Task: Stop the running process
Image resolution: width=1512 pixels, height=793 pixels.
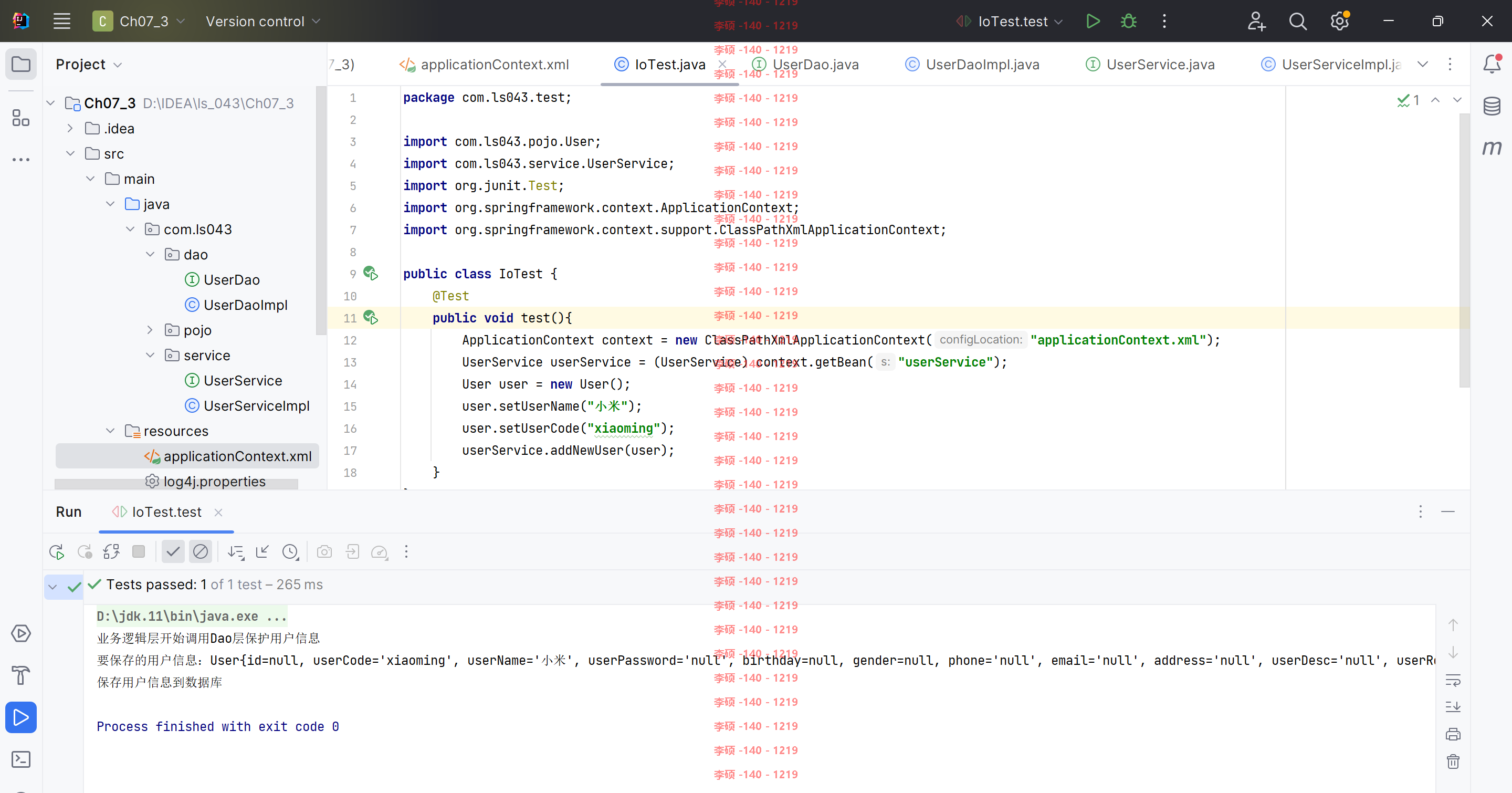Action: click(139, 552)
